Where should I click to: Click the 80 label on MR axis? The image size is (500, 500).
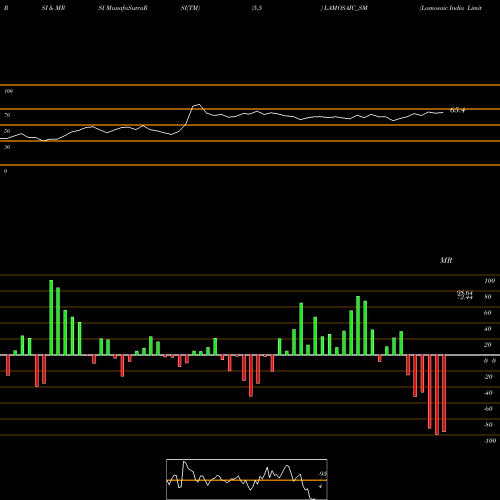click(488, 297)
